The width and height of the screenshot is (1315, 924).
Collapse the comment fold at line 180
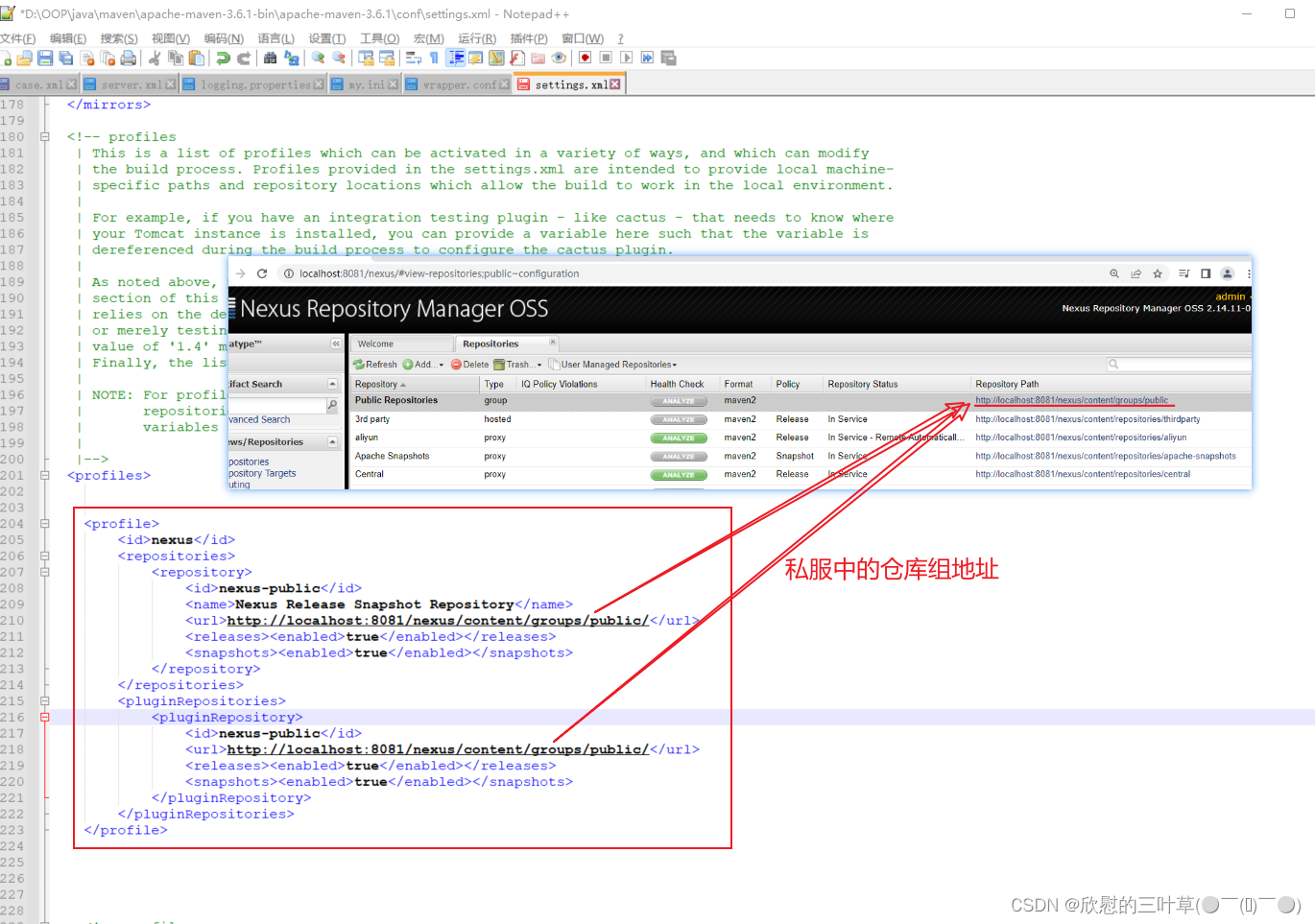coord(44,137)
